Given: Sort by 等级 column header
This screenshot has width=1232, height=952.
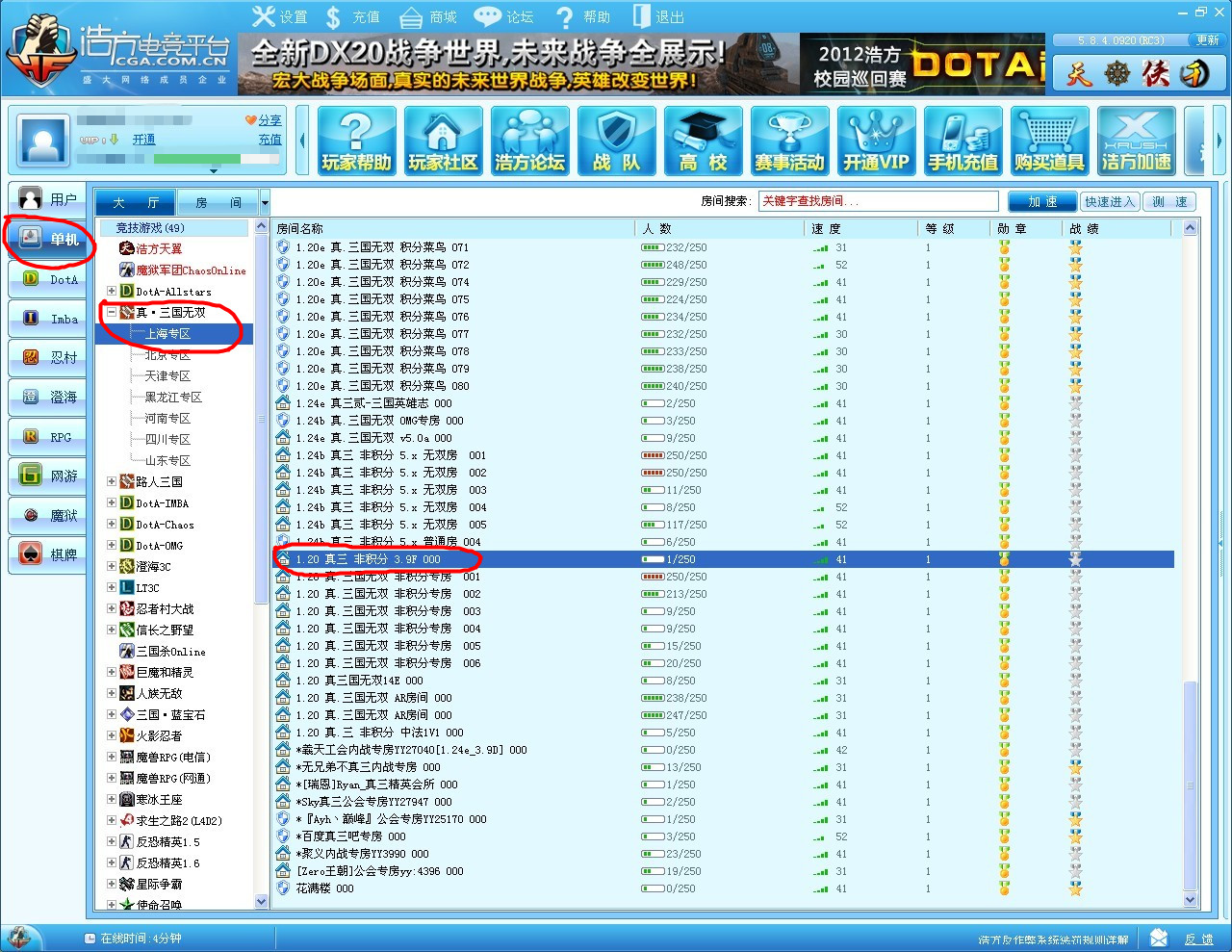Looking at the screenshot, I should [953, 228].
